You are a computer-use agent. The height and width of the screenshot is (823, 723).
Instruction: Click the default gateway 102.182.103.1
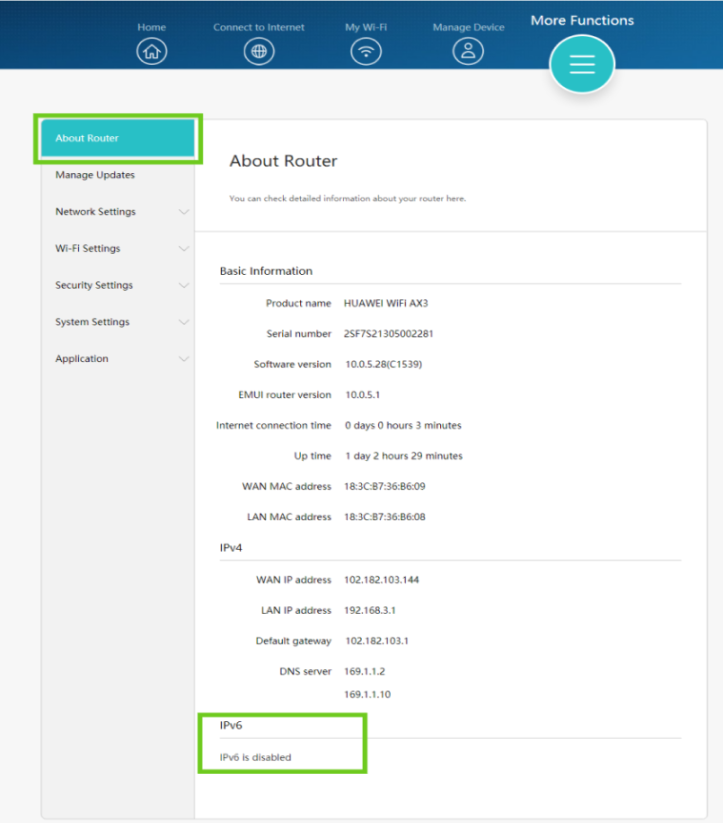click(x=377, y=641)
